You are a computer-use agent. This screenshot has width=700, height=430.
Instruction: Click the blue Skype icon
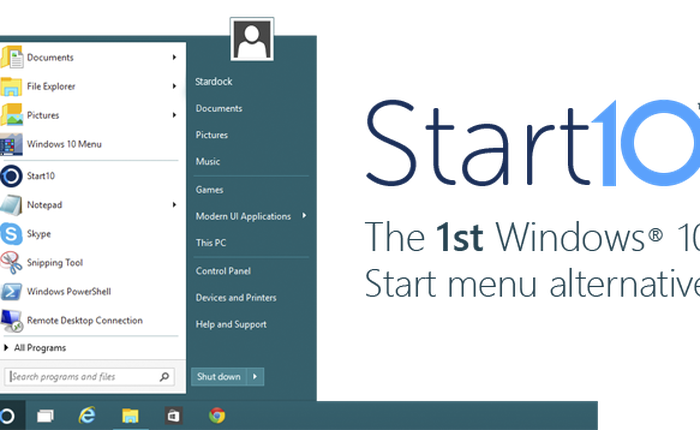tap(11, 234)
